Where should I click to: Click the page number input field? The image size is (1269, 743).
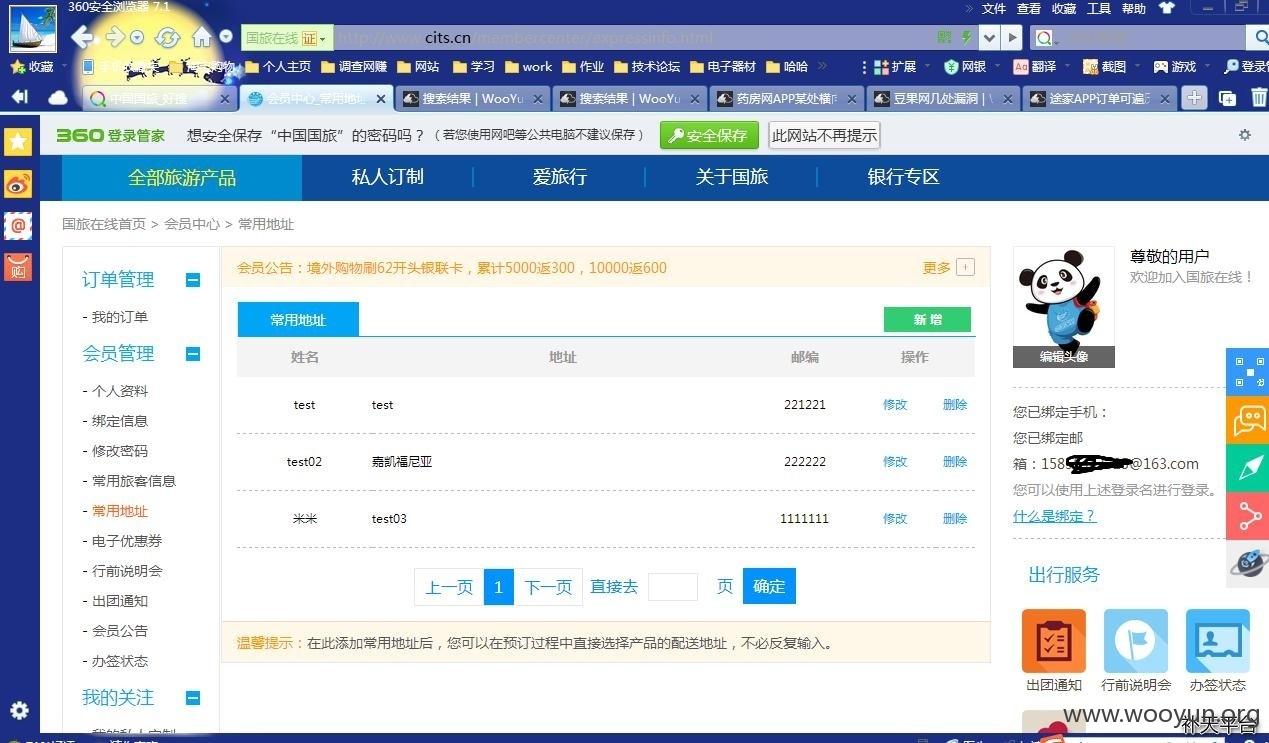click(673, 587)
